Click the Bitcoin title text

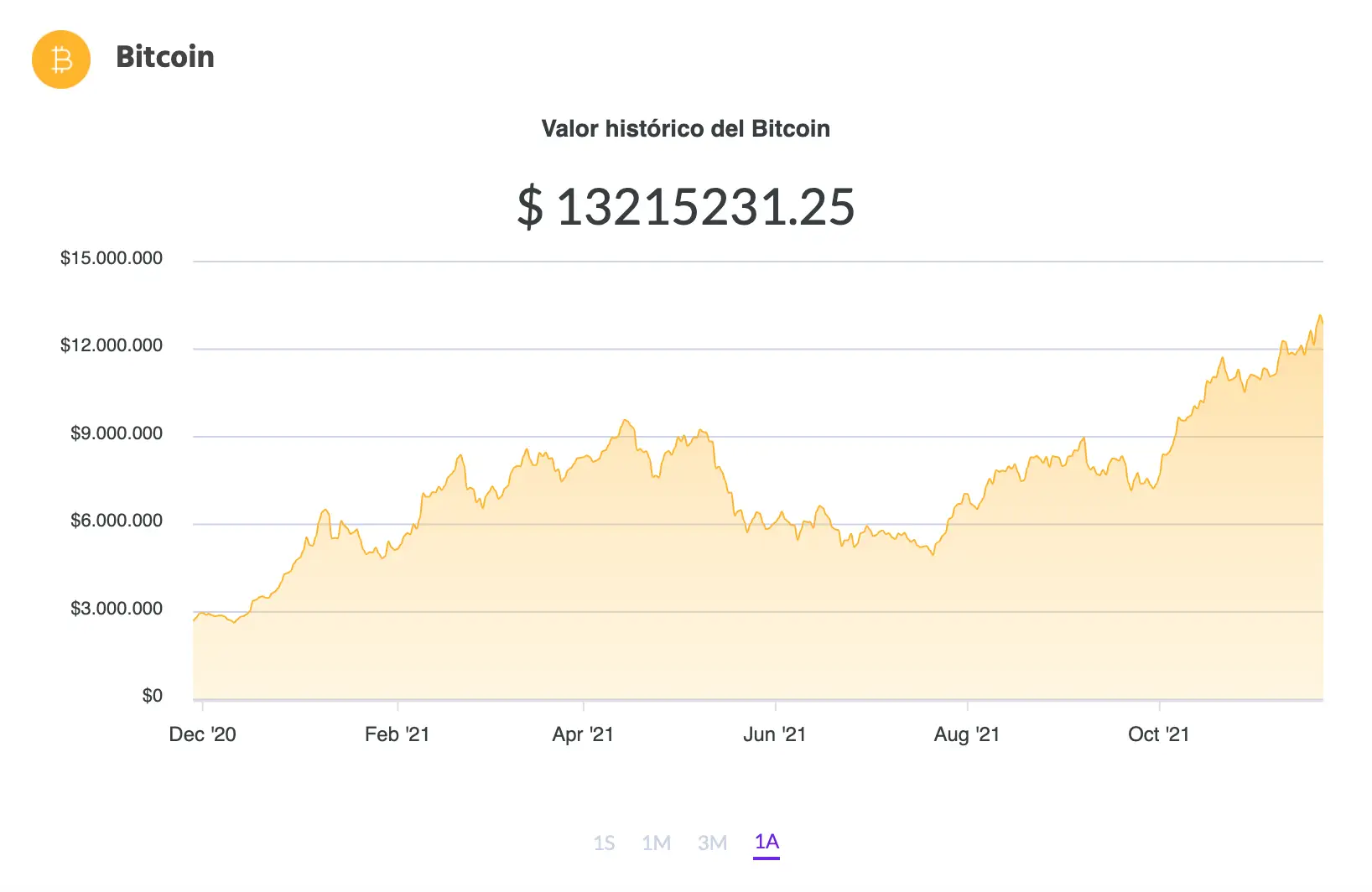click(x=165, y=57)
